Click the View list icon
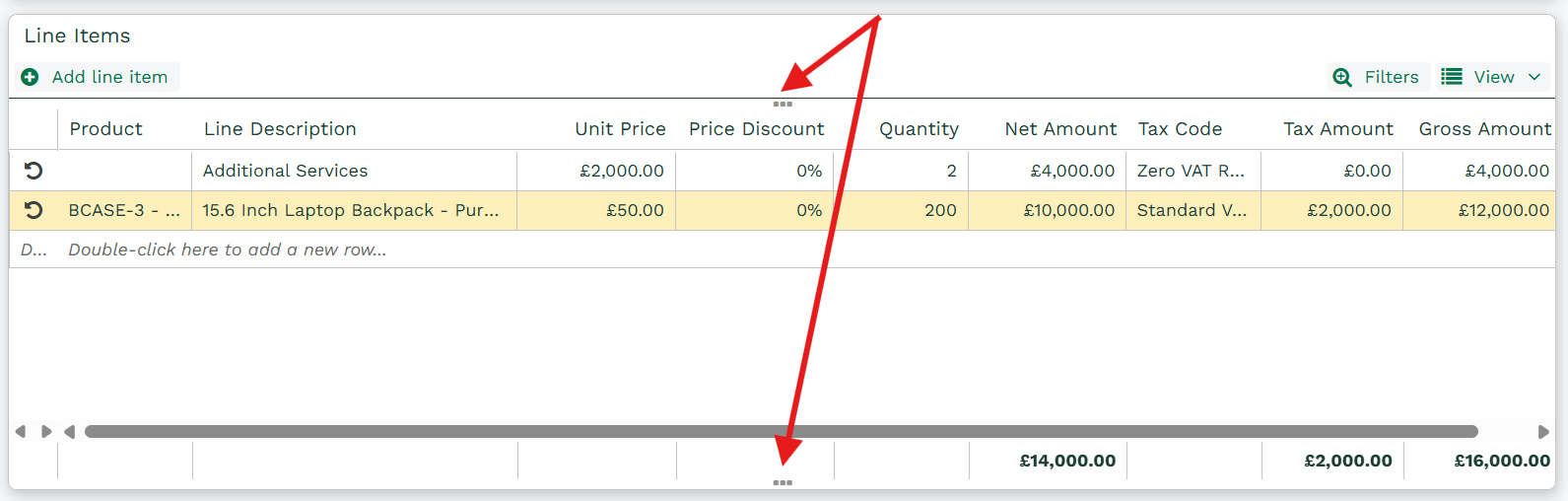The height and width of the screenshot is (501, 1568). pyautogui.click(x=1452, y=77)
